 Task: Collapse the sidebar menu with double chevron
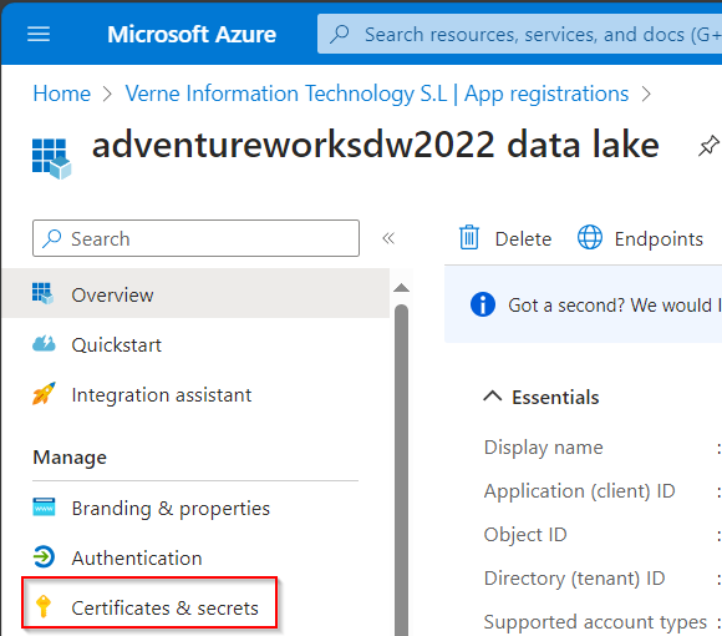[388, 238]
